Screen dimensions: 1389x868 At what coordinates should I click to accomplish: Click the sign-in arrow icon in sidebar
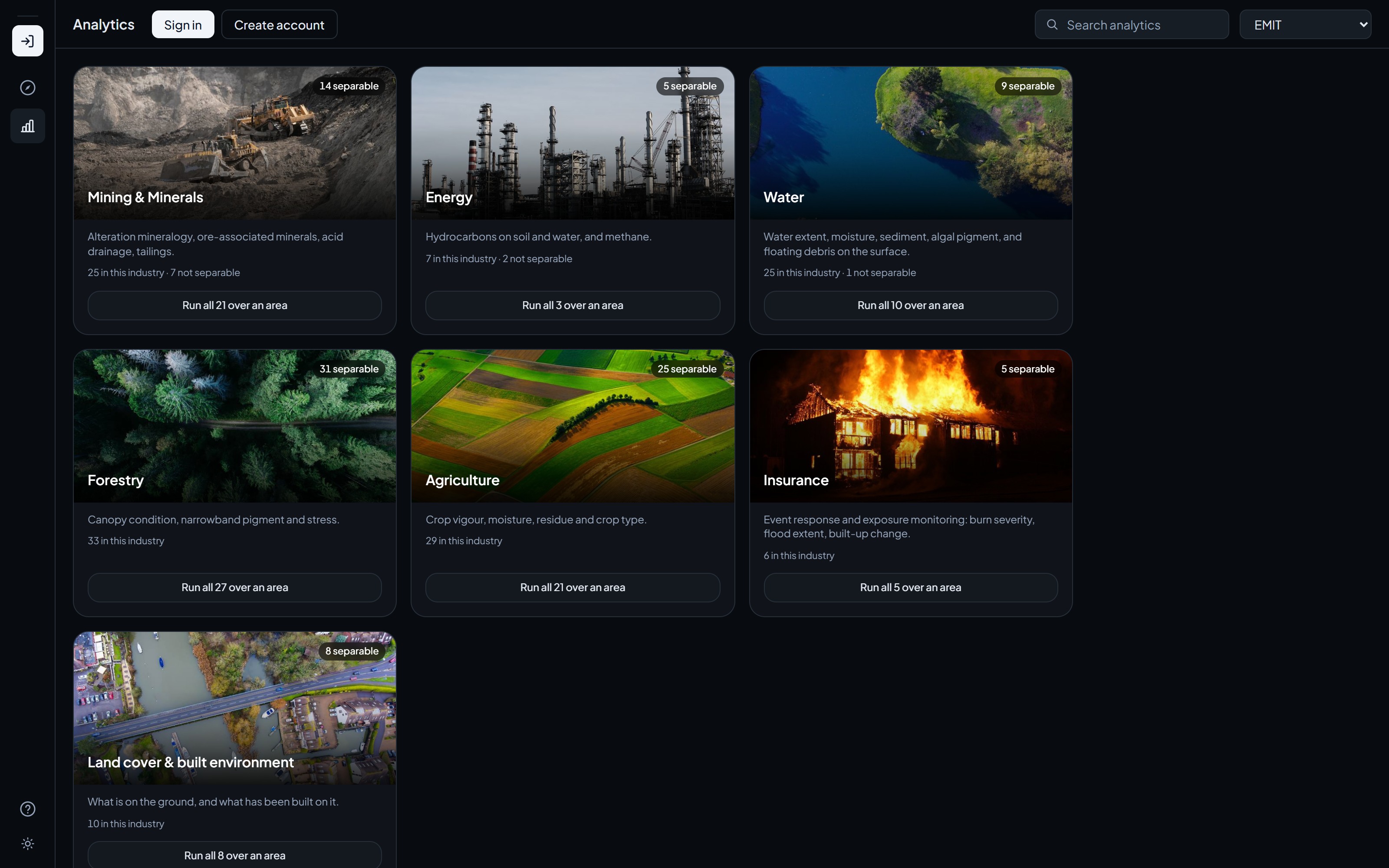[x=27, y=41]
